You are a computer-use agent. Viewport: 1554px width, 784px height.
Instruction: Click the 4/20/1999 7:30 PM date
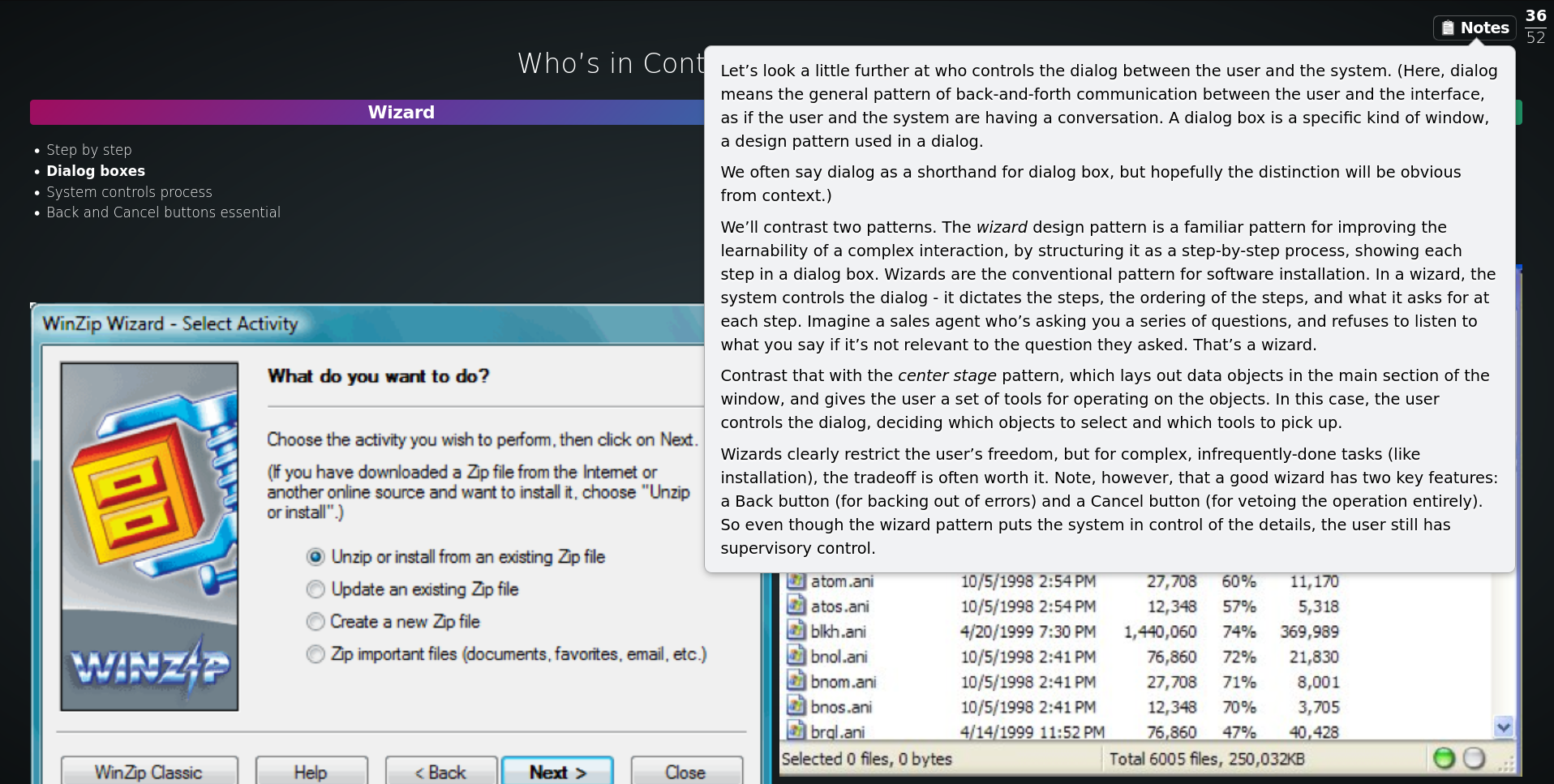point(1028,632)
